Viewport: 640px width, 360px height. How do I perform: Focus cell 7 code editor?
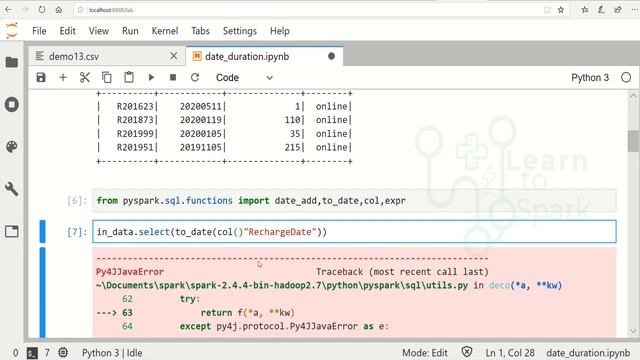pos(354,232)
